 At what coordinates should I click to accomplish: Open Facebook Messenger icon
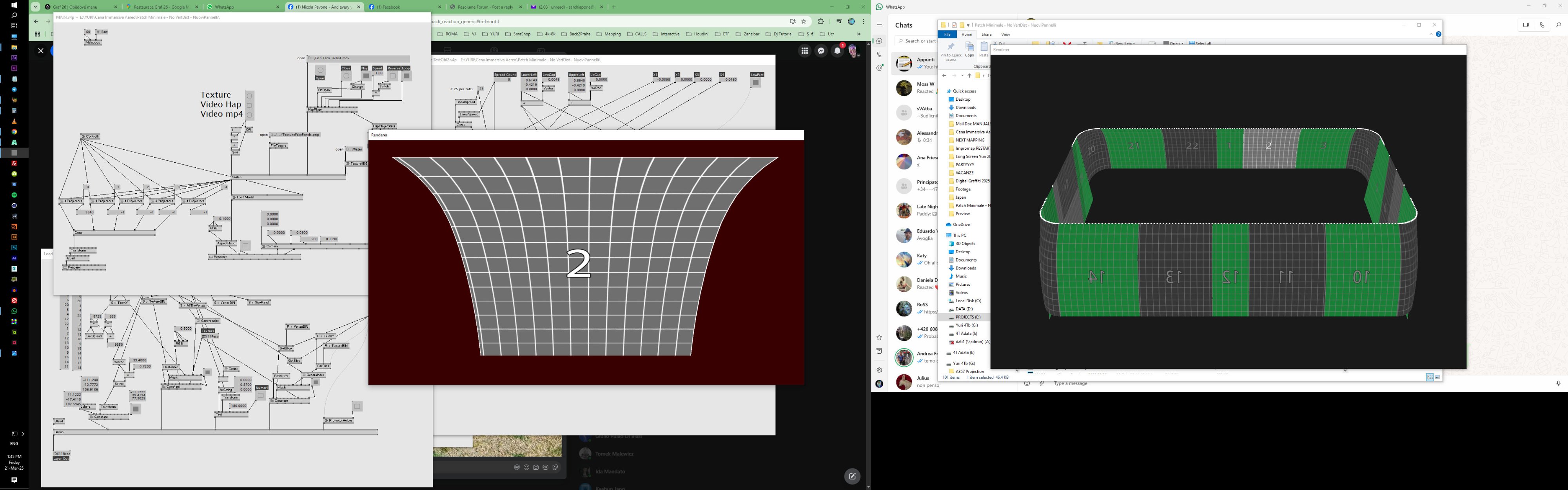point(821,51)
